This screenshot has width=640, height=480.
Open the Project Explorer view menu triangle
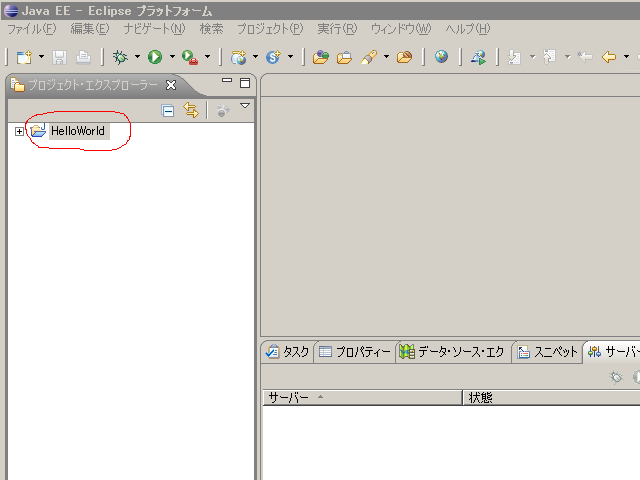(x=245, y=106)
